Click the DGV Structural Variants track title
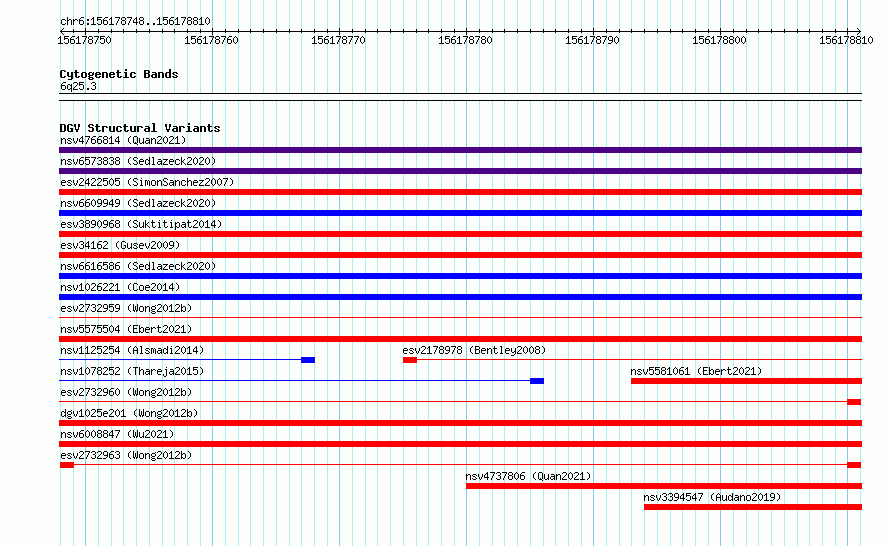Screen dimensions: 890x546 [140, 128]
